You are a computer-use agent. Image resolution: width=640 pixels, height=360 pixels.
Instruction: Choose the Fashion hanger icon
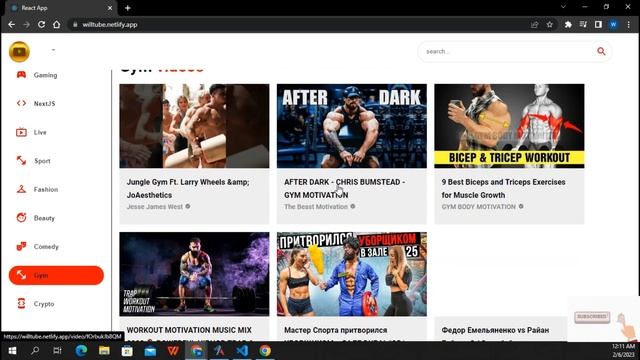tap(21, 189)
